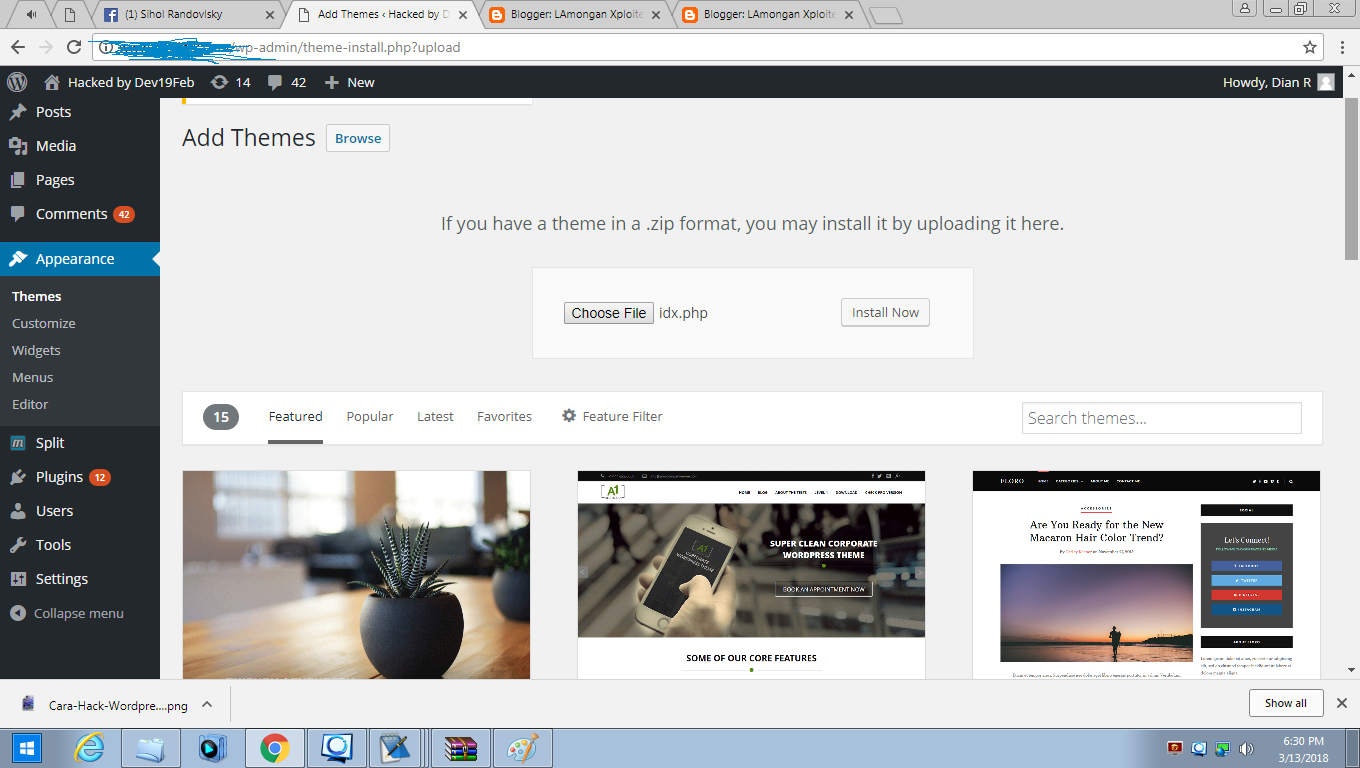Image resolution: width=1360 pixels, height=768 pixels.
Task: Click Install Now to upload idx.php
Action: click(x=884, y=312)
